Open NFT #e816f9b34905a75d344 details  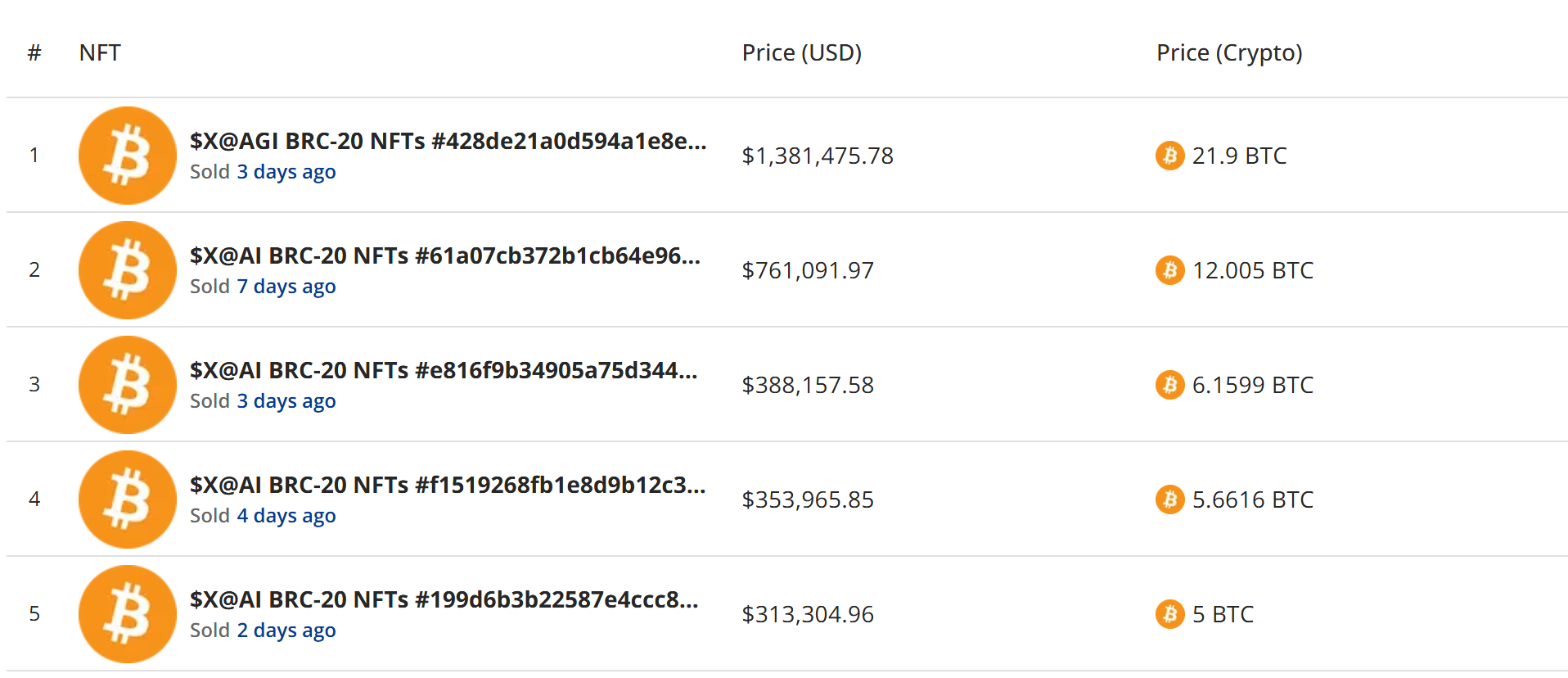click(444, 370)
